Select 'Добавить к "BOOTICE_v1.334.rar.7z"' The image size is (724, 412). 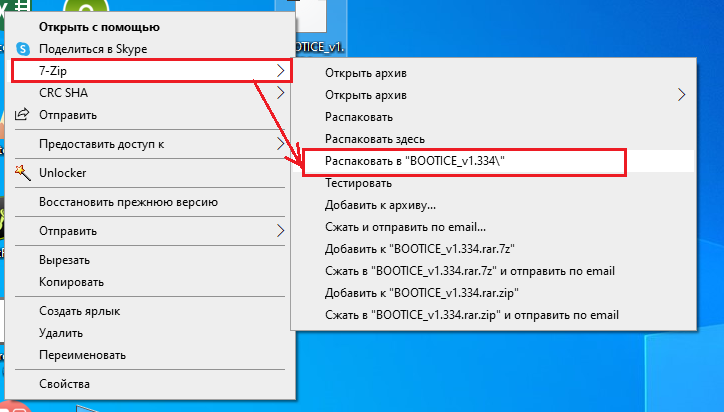(x=419, y=249)
